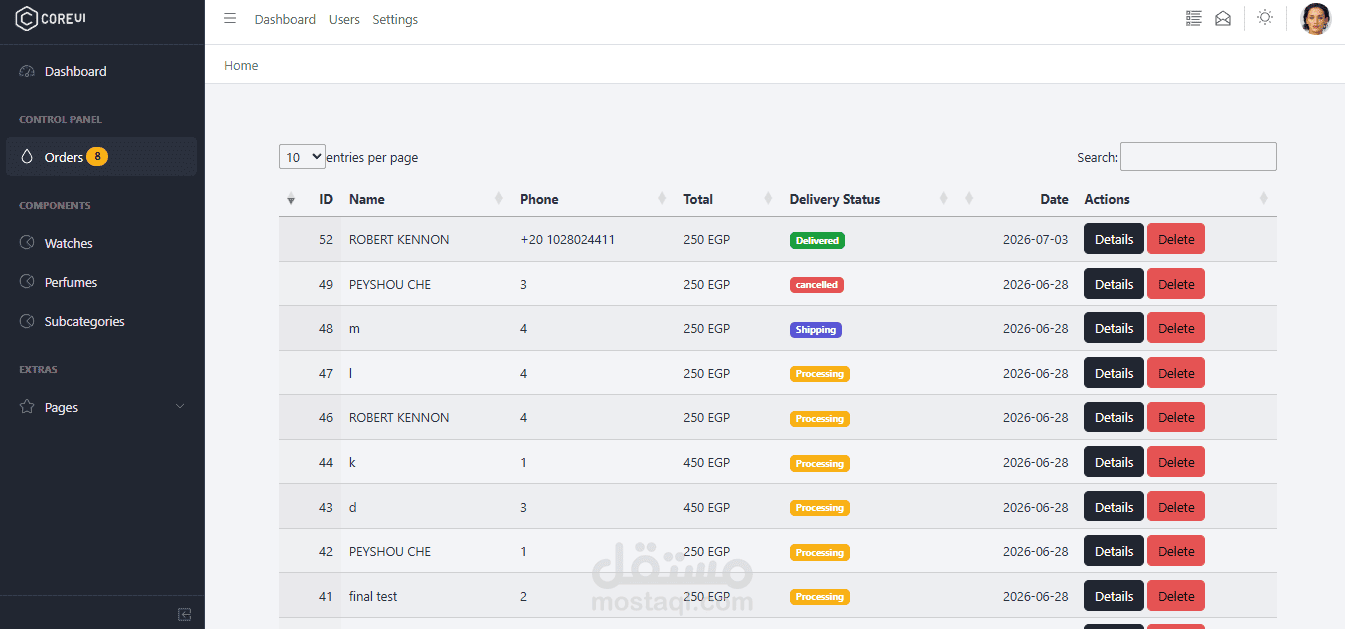Open the Users menu item
The height and width of the screenshot is (629, 1345).
click(x=344, y=19)
